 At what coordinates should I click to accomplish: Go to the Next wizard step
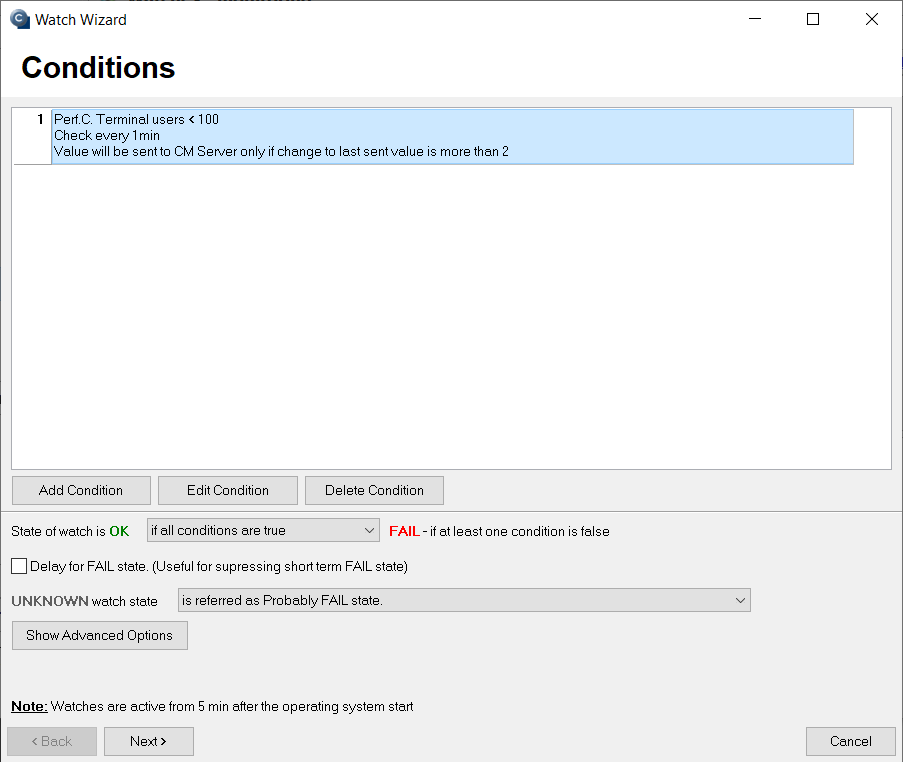tap(149, 741)
